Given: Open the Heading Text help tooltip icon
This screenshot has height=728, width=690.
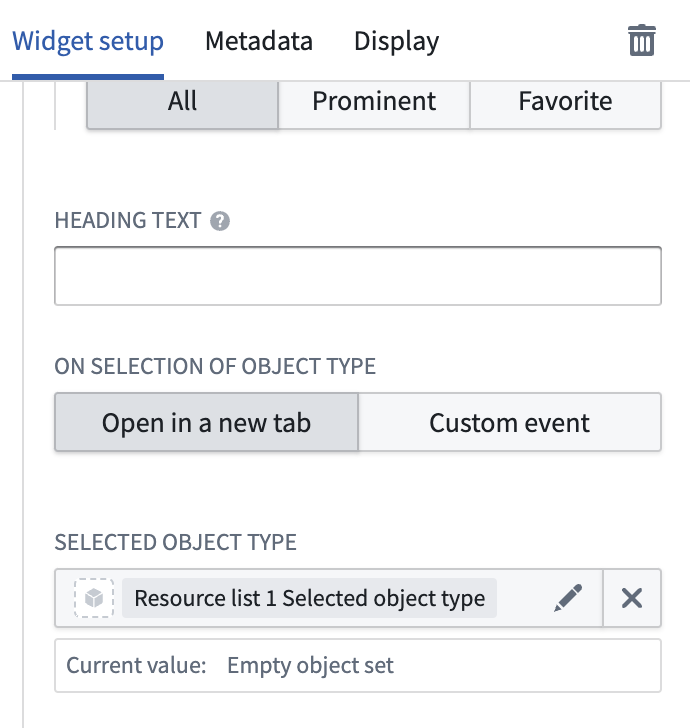Looking at the screenshot, I should (x=220, y=221).
